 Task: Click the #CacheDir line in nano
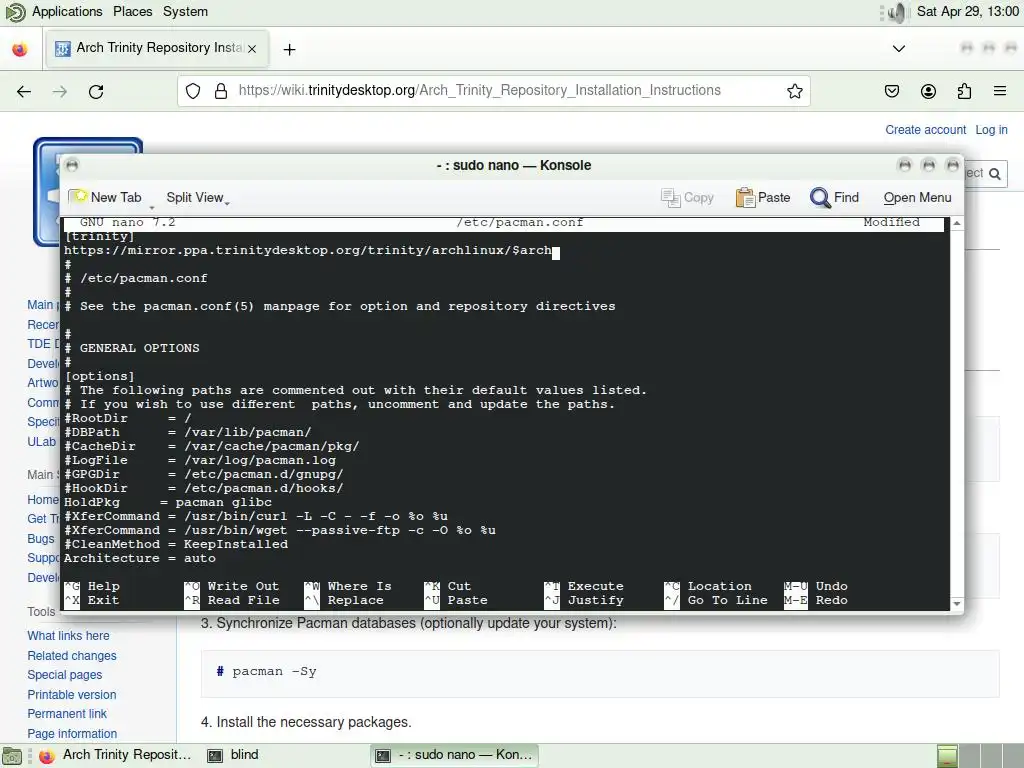coord(212,446)
